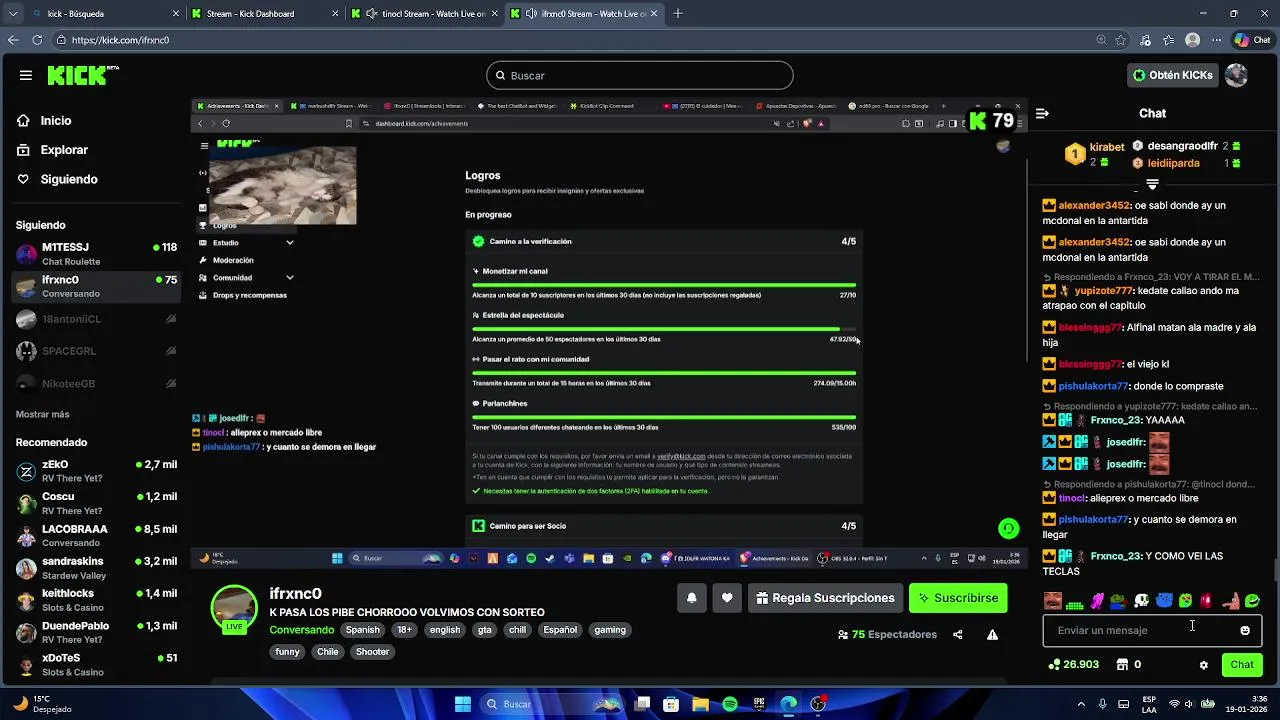
Task: Send message with green Chat button
Action: pyautogui.click(x=1242, y=664)
